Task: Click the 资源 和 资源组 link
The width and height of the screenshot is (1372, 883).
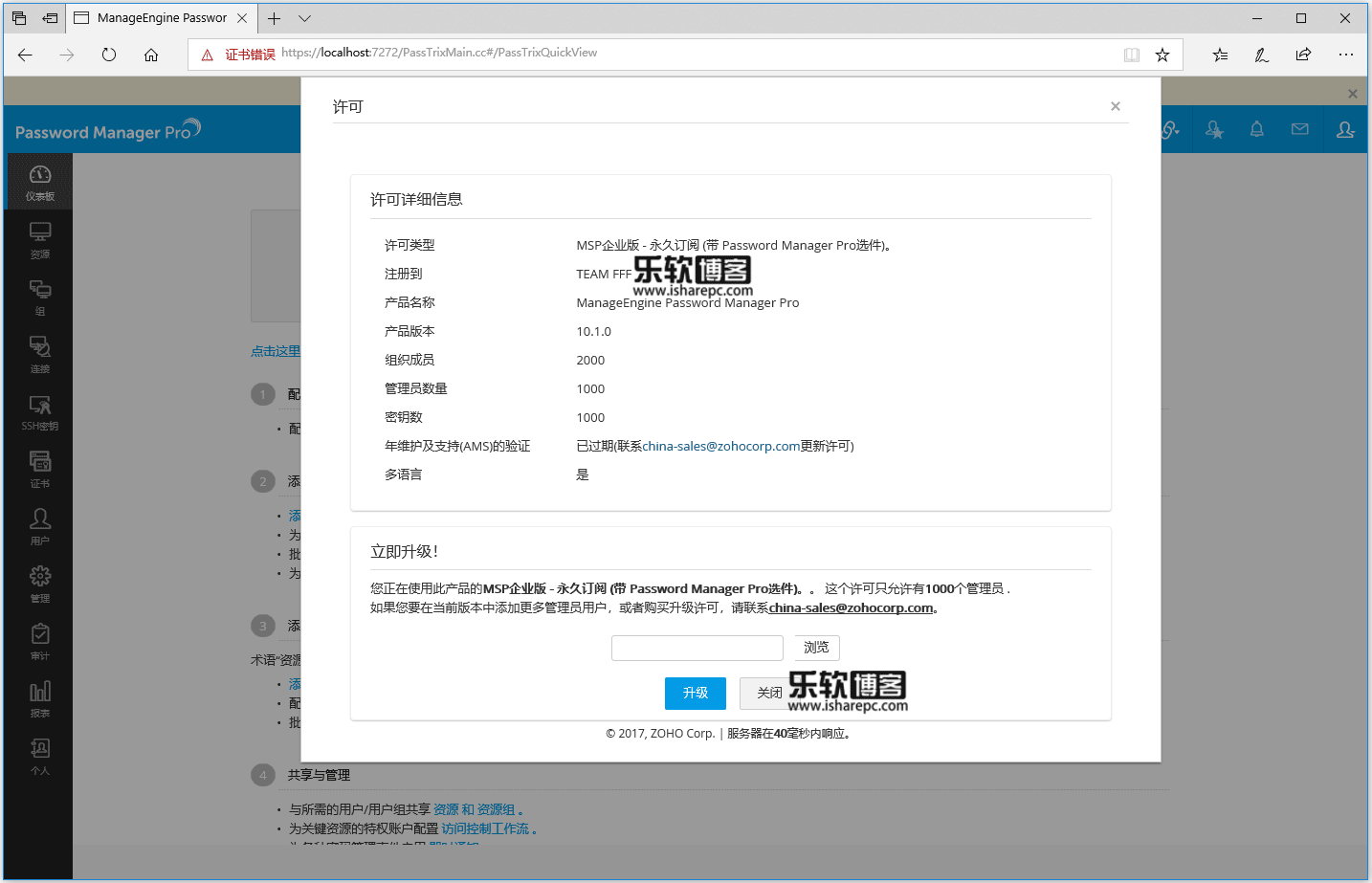Action: (475, 809)
